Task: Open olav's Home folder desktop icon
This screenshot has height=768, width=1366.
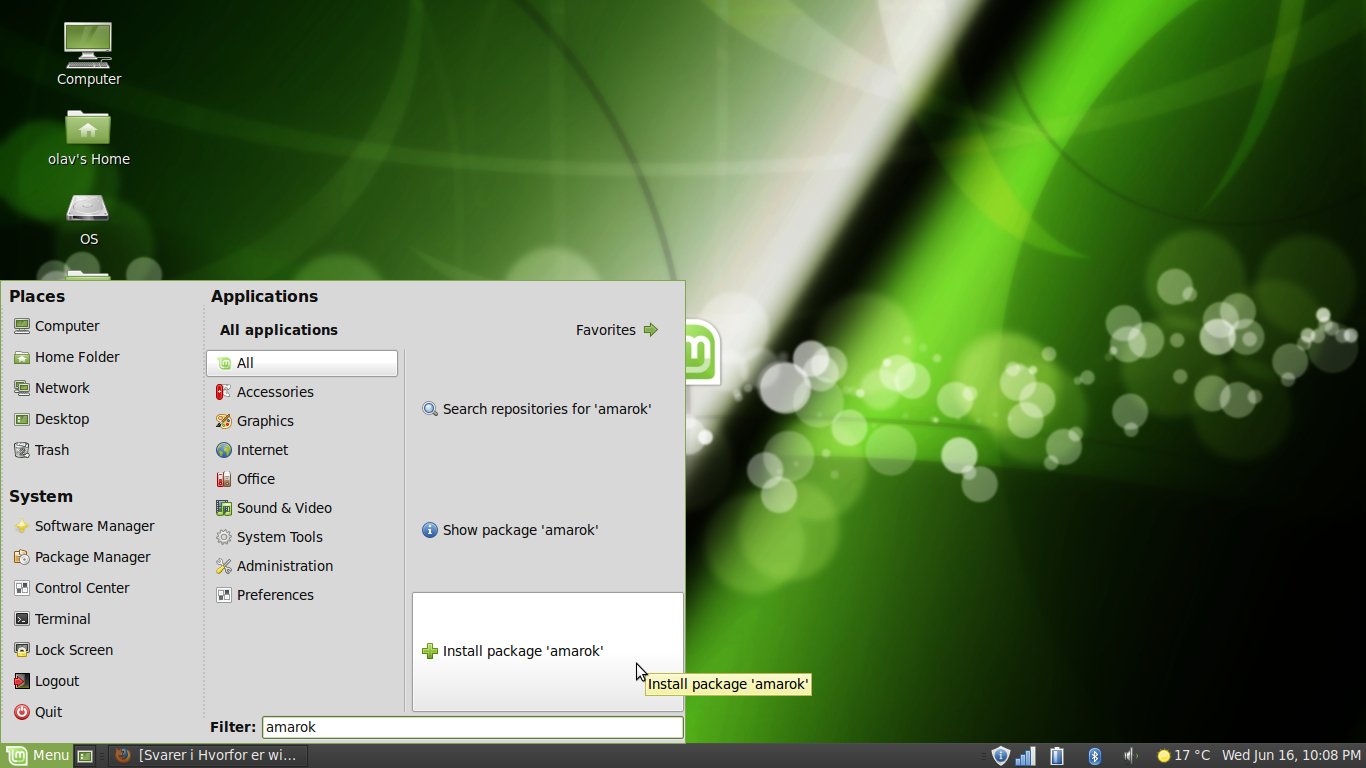Action: pyautogui.click(x=88, y=137)
